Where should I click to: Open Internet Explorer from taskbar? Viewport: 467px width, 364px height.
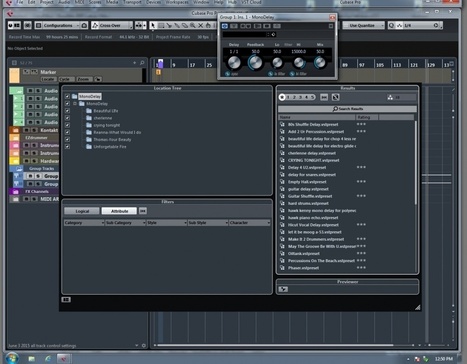[48, 359]
